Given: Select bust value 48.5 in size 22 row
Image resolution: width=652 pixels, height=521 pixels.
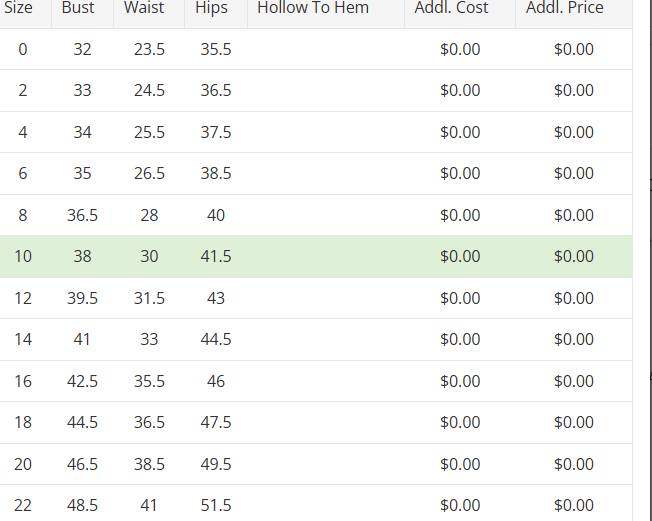Looking at the screenshot, I should [x=82, y=506].
